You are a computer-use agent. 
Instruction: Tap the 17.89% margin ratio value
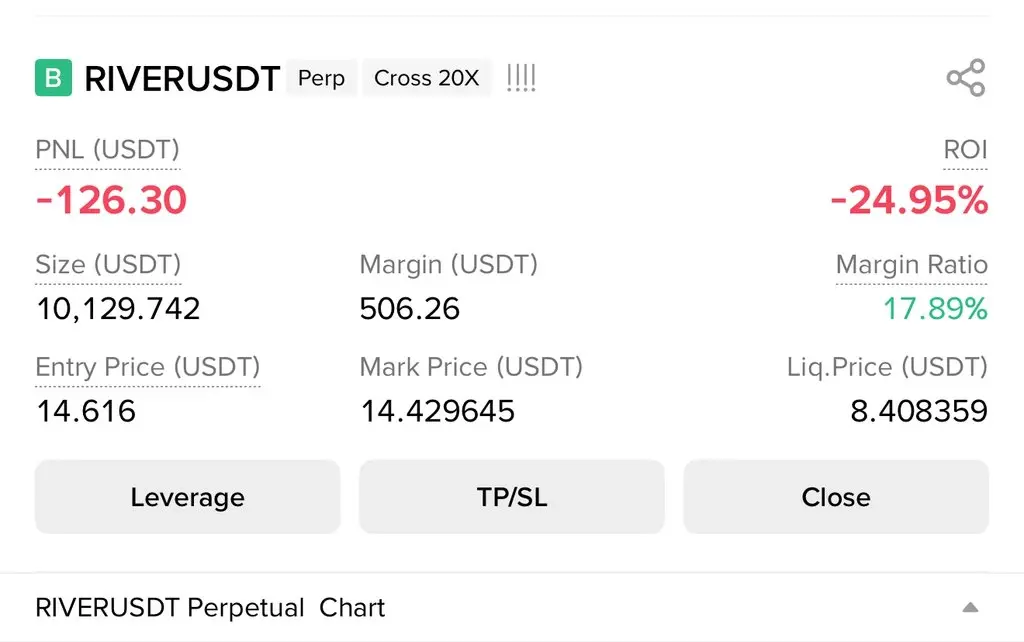point(934,308)
